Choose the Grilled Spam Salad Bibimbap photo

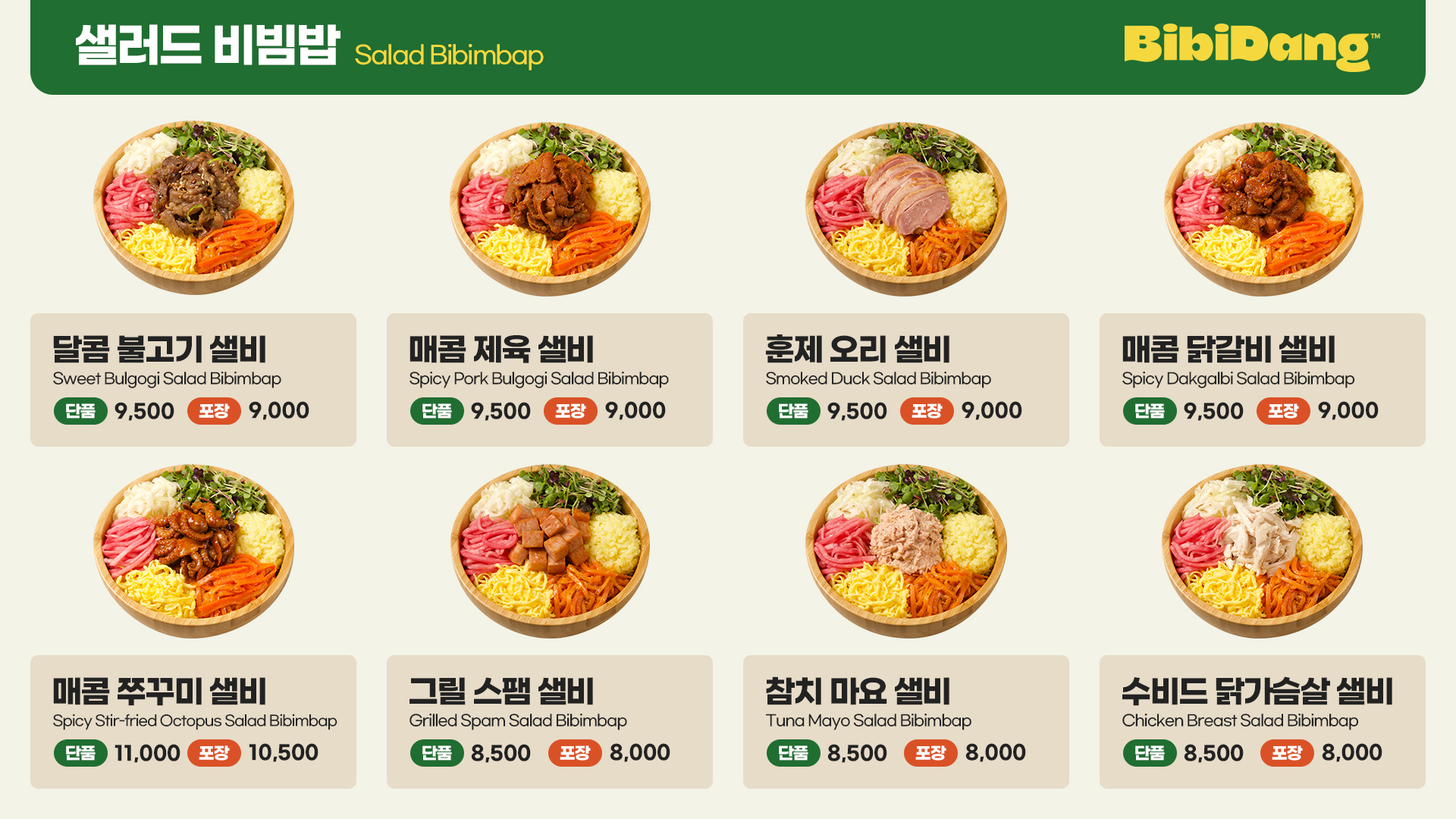coord(550,551)
